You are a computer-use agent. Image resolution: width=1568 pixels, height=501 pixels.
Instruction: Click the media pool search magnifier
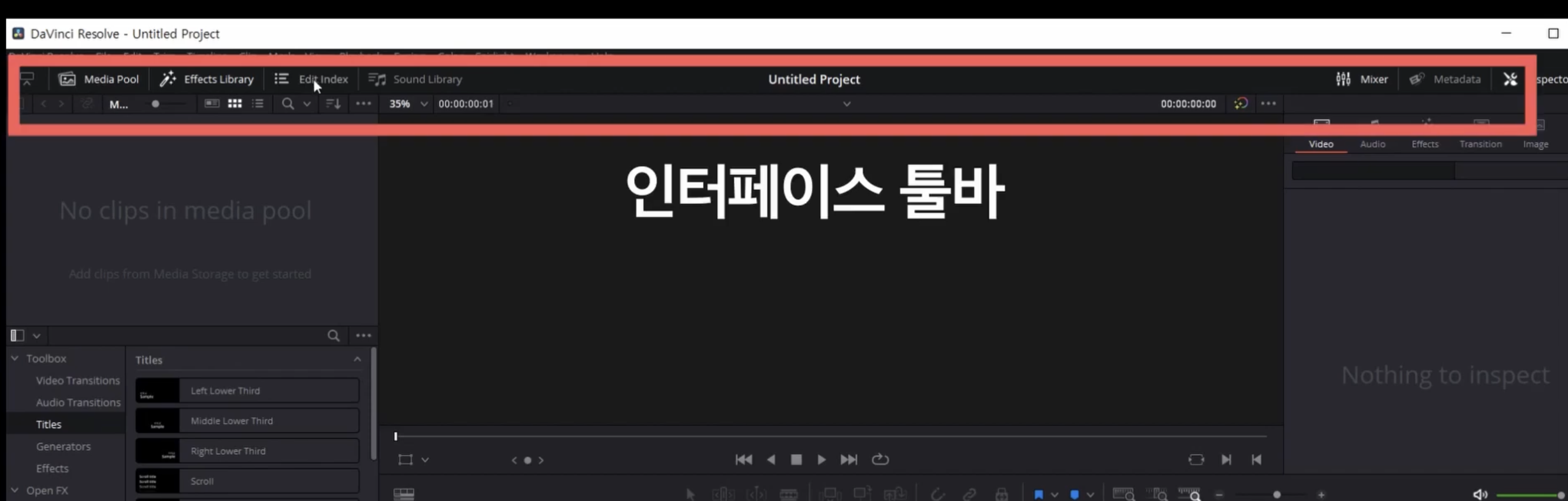pyautogui.click(x=288, y=103)
